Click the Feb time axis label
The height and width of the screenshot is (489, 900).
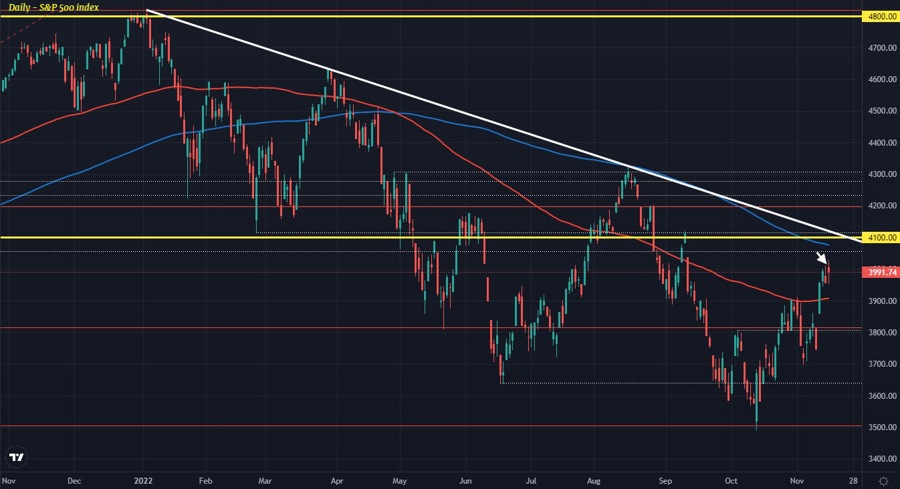click(x=205, y=480)
